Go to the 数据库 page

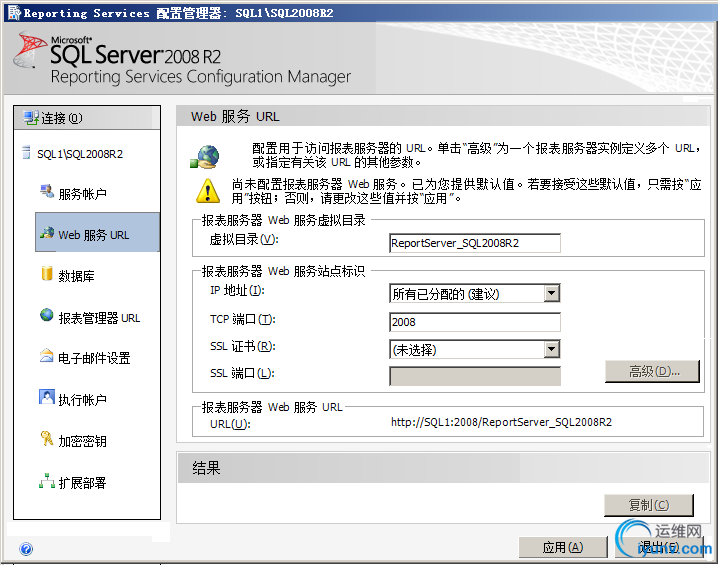[76, 276]
